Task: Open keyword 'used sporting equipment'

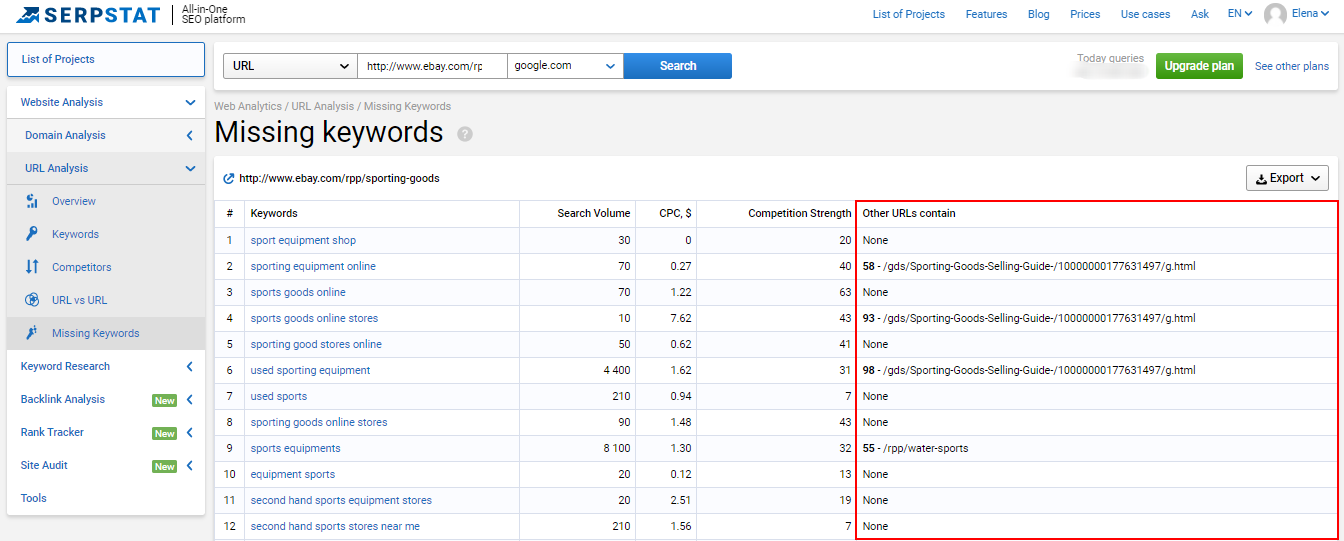Action: [x=310, y=370]
